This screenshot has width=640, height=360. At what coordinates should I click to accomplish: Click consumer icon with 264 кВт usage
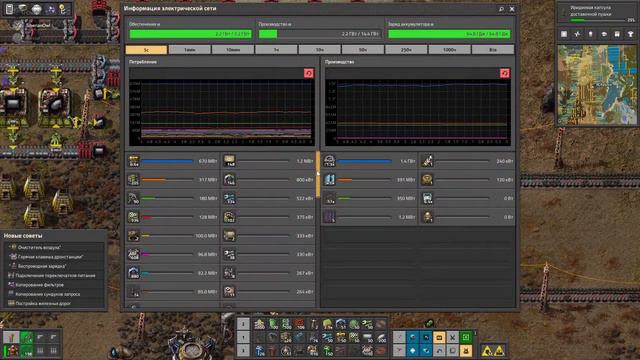(229, 291)
